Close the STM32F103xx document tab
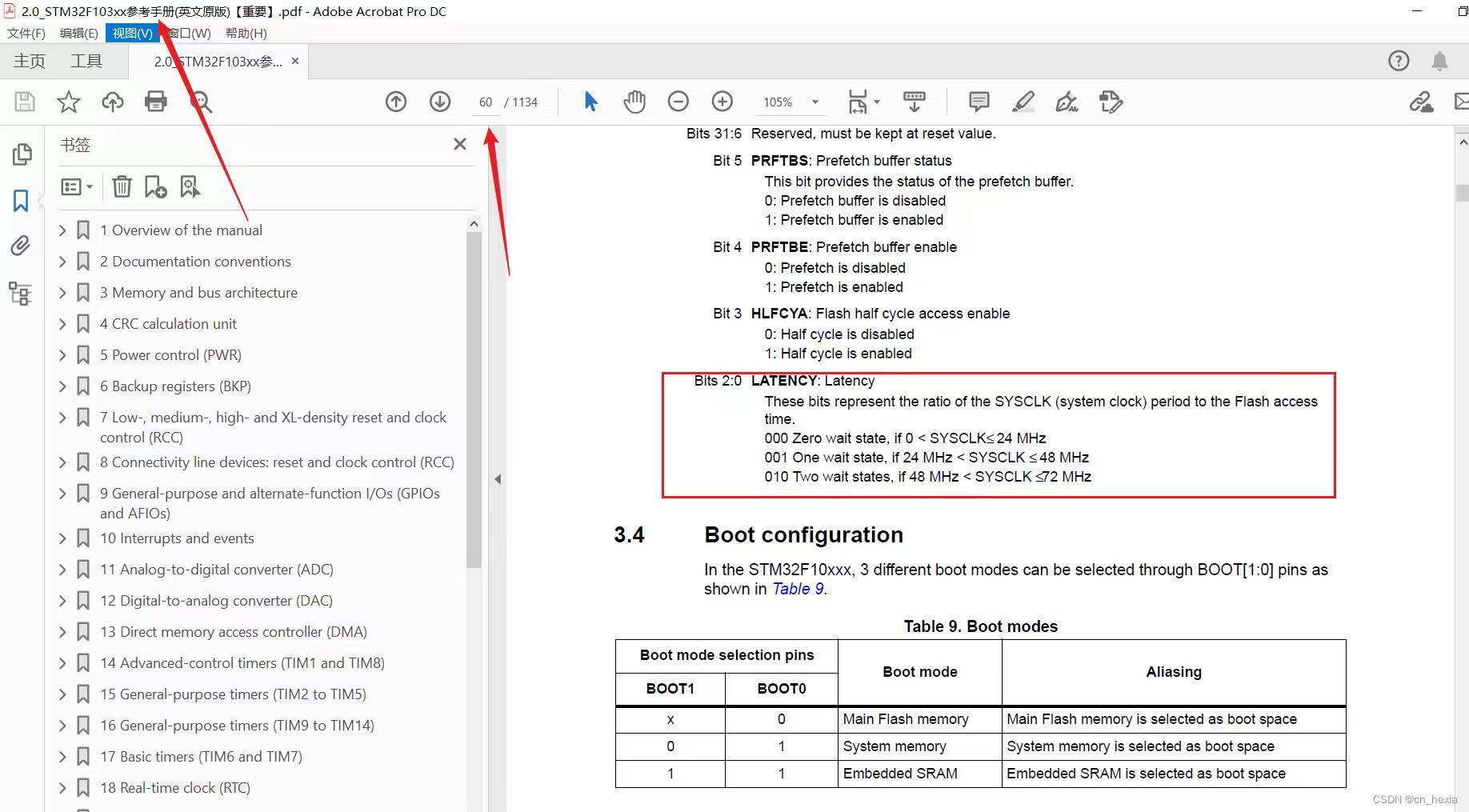 tap(295, 61)
